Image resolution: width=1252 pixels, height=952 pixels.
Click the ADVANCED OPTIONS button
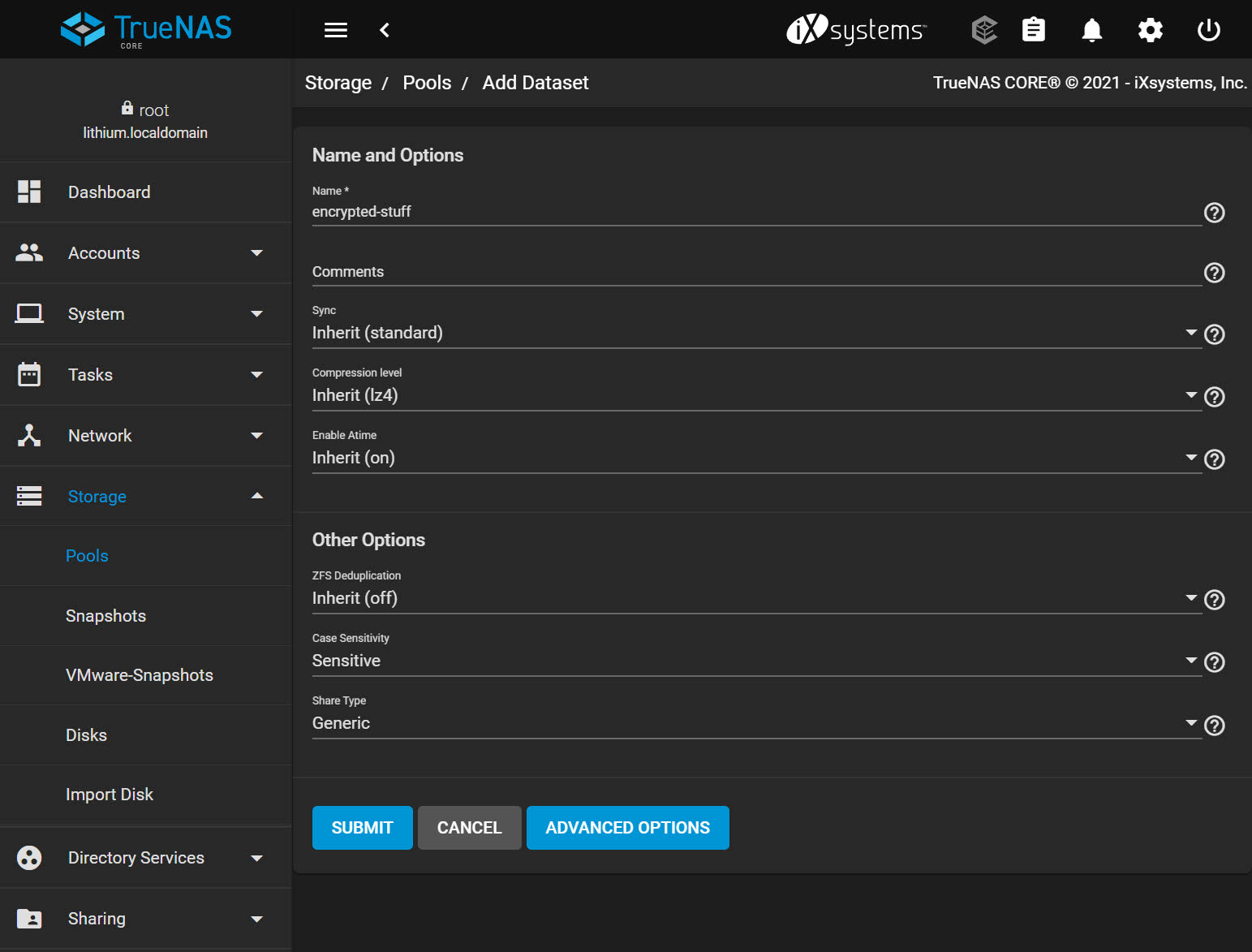(x=627, y=828)
